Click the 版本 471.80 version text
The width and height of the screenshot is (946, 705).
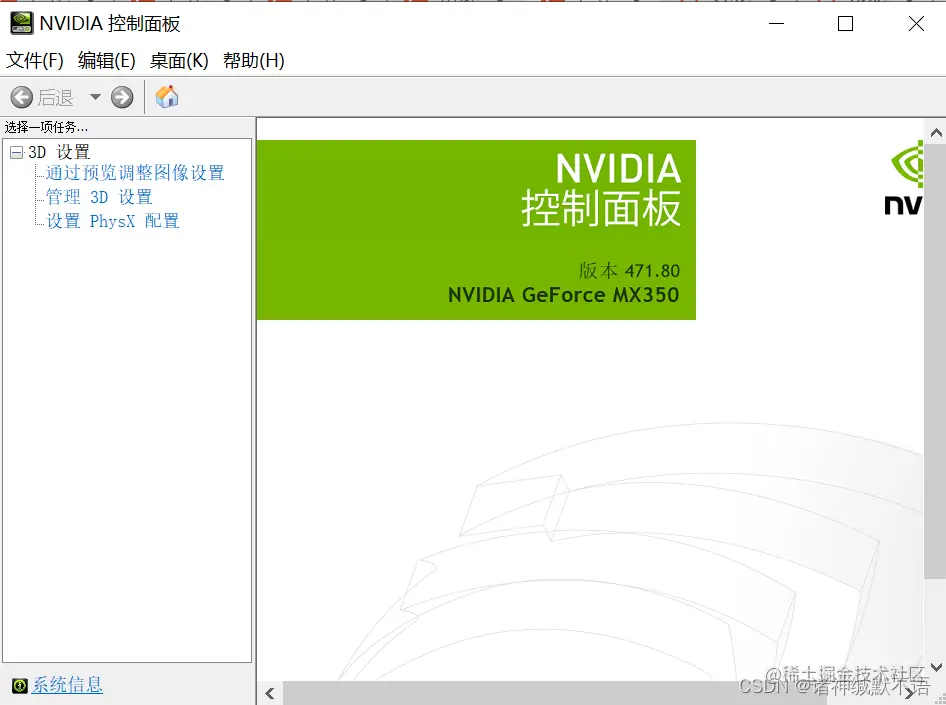coord(629,271)
